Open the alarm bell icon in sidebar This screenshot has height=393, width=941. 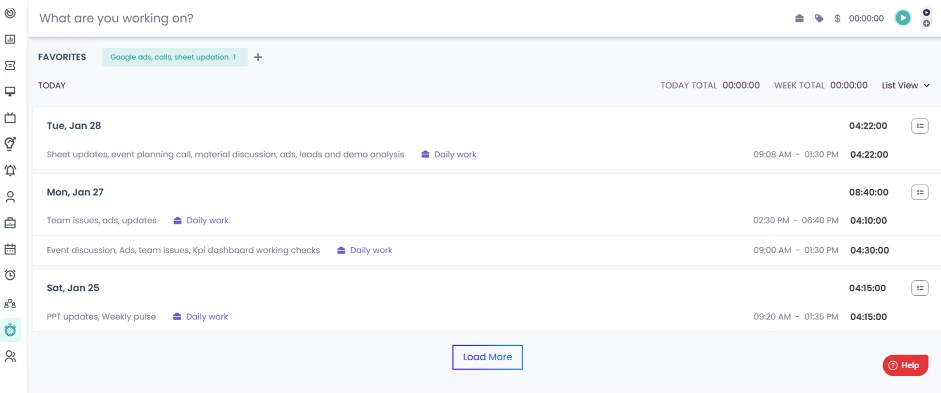coord(10,170)
